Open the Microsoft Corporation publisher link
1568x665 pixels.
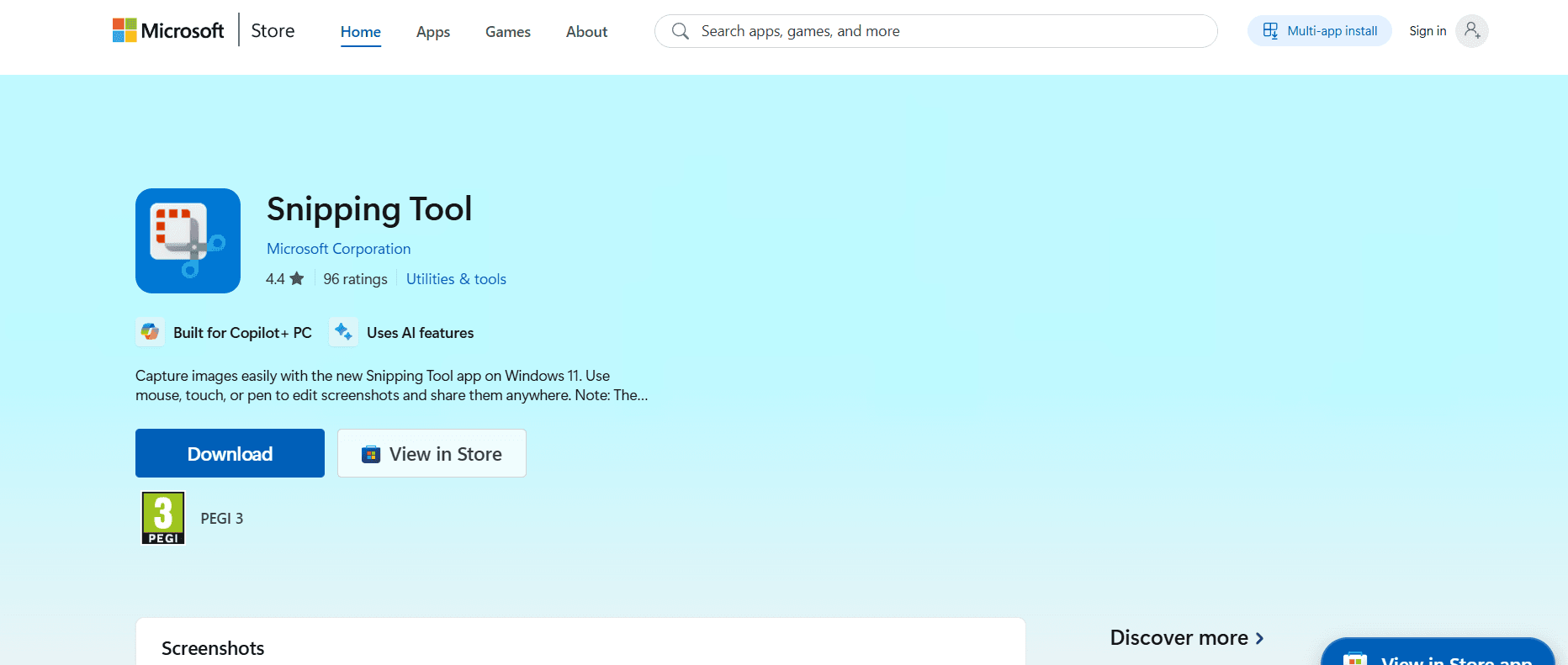[338, 249]
